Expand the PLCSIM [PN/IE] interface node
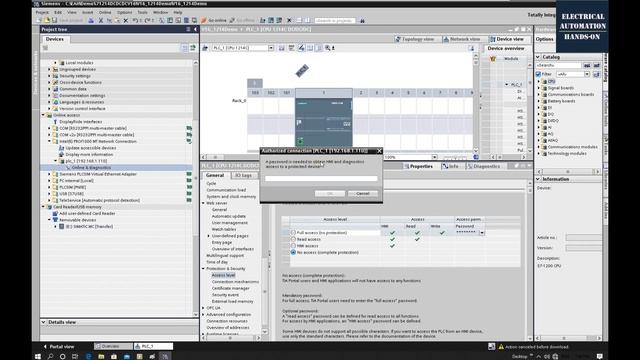Viewport: 640px width, 360px height. coord(49,187)
